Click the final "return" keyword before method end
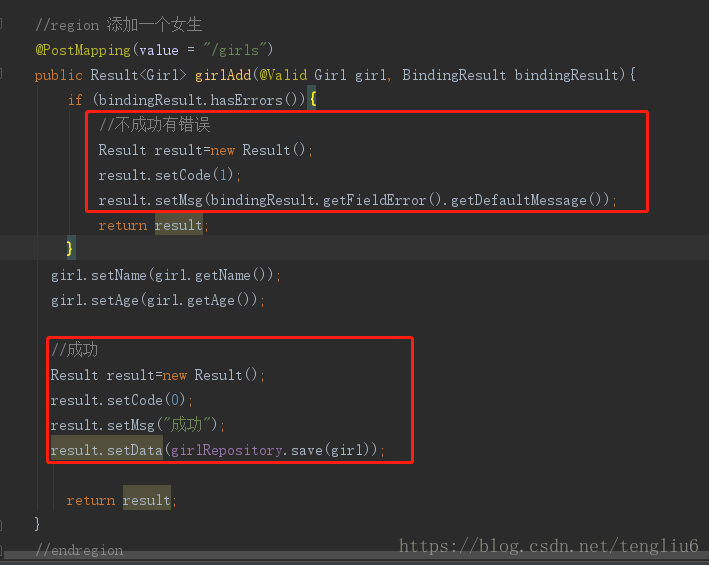This screenshot has width=710, height=566. [91, 500]
